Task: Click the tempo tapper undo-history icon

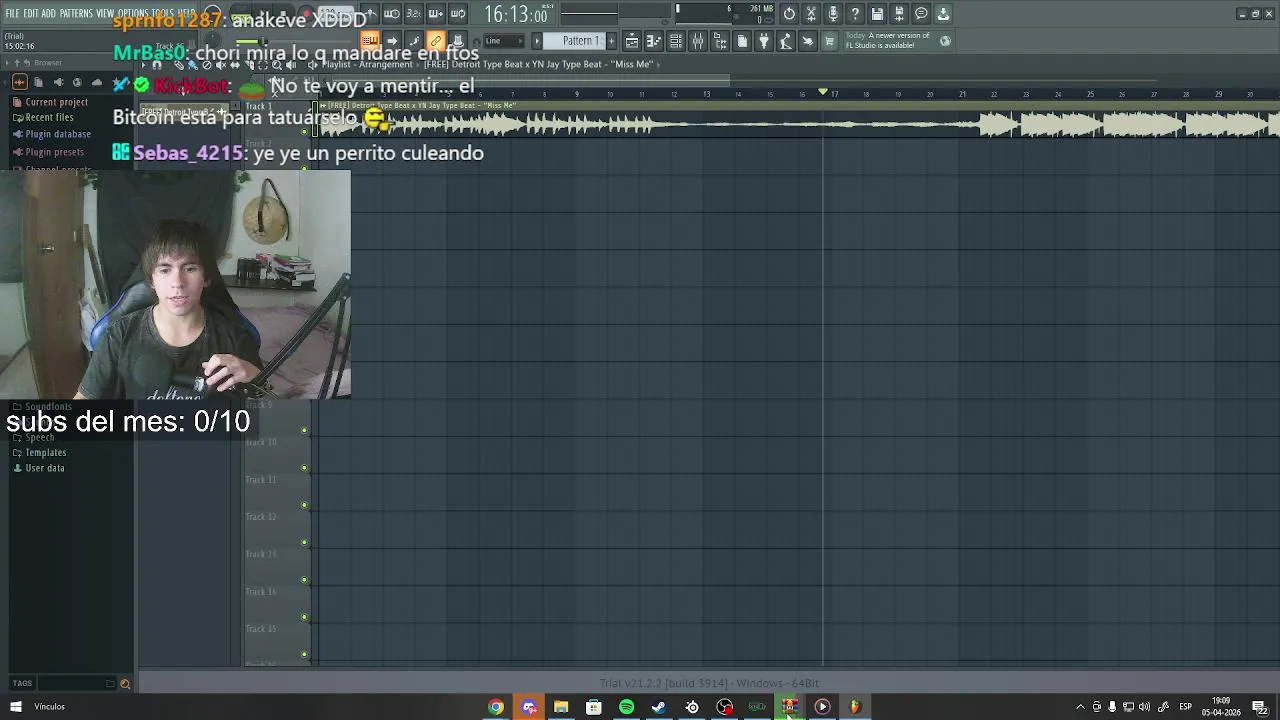Action: 789,14
